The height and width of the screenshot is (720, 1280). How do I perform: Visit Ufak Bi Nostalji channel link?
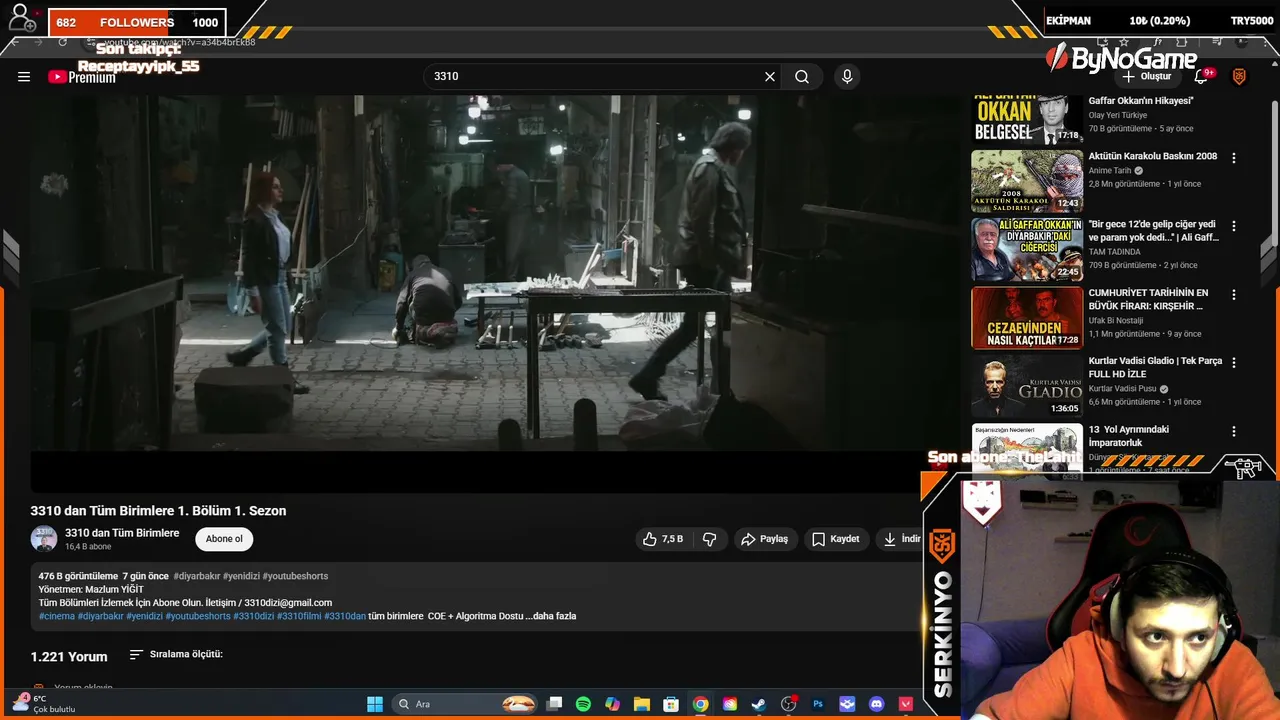tap(1116, 321)
